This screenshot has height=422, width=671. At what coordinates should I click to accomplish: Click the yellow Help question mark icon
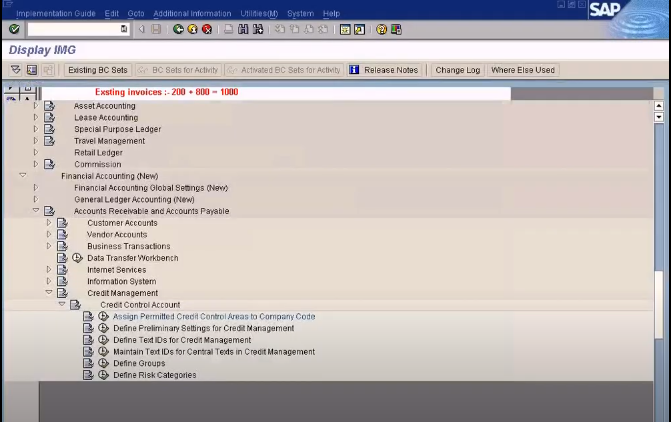[381, 29]
